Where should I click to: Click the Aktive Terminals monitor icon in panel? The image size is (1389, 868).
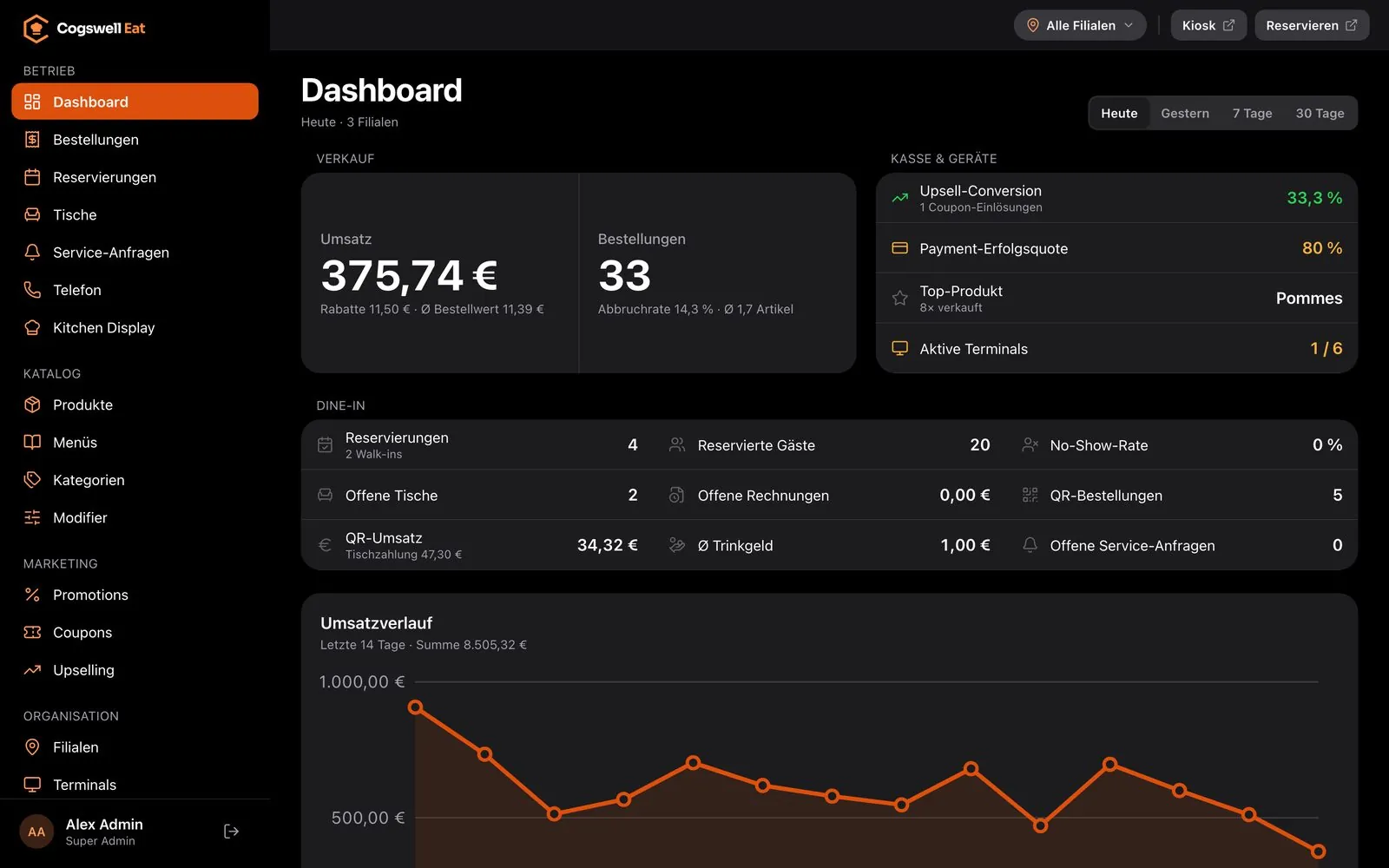(900, 348)
